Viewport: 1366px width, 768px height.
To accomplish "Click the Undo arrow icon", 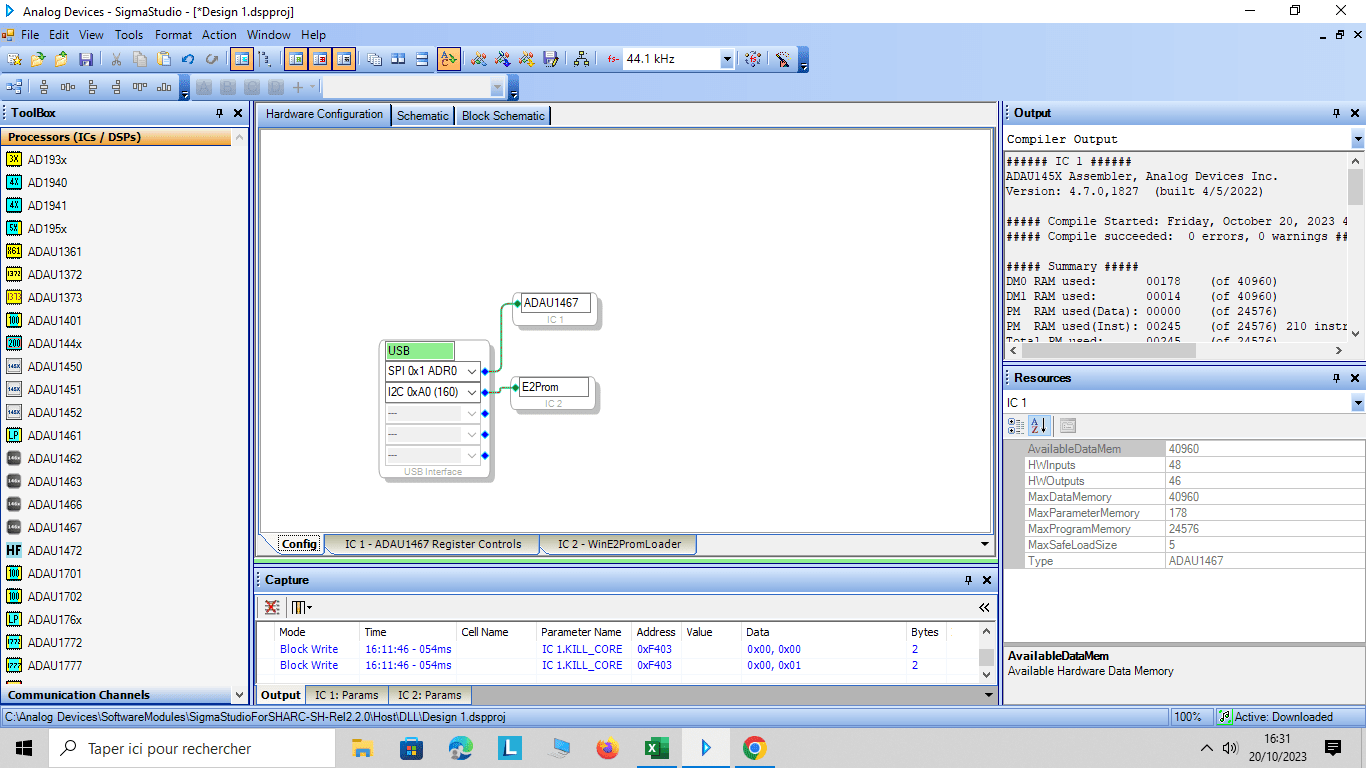I will point(187,59).
